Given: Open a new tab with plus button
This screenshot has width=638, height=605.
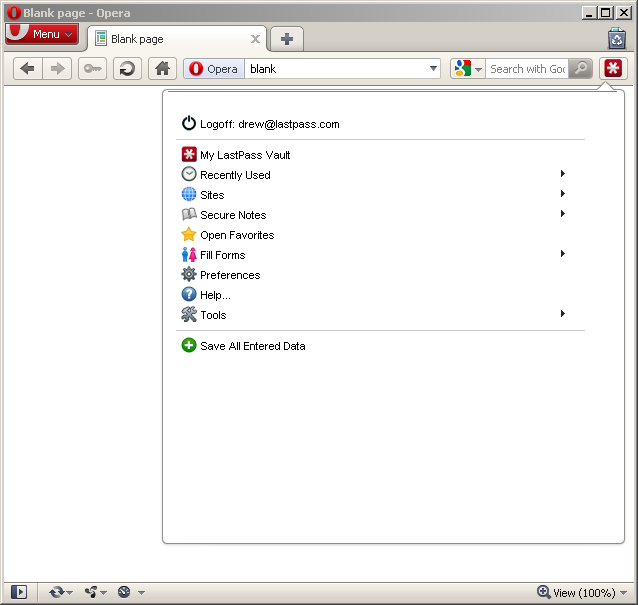Looking at the screenshot, I should pyautogui.click(x=287, y=39).
